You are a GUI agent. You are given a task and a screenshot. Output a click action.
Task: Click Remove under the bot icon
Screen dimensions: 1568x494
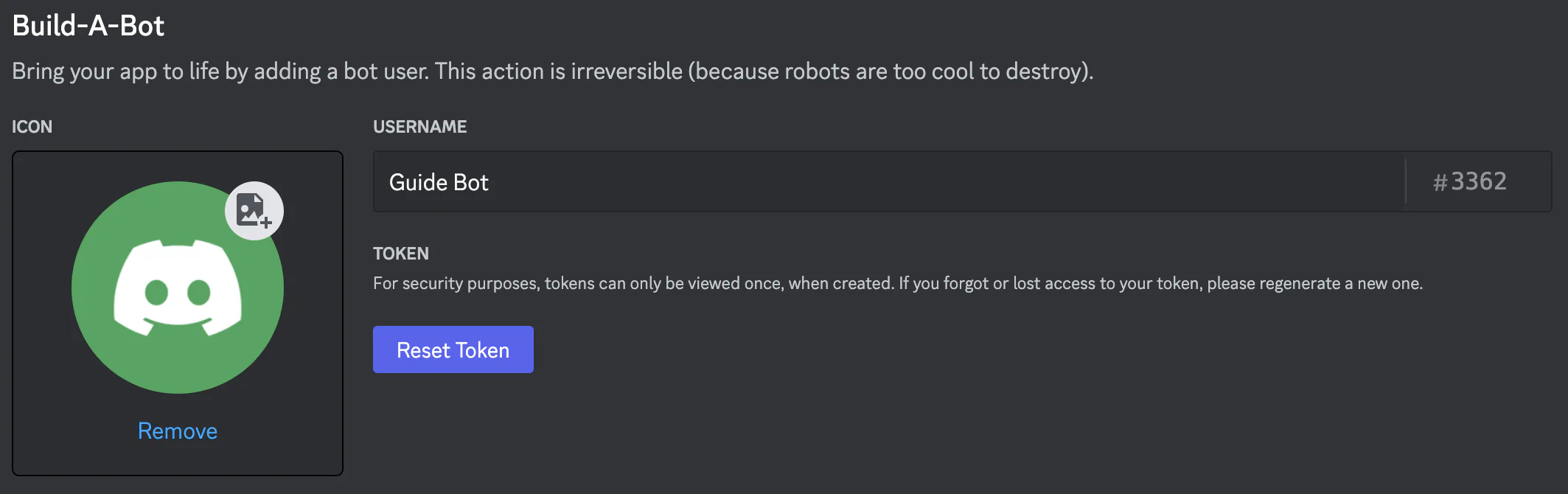point(177,431)
